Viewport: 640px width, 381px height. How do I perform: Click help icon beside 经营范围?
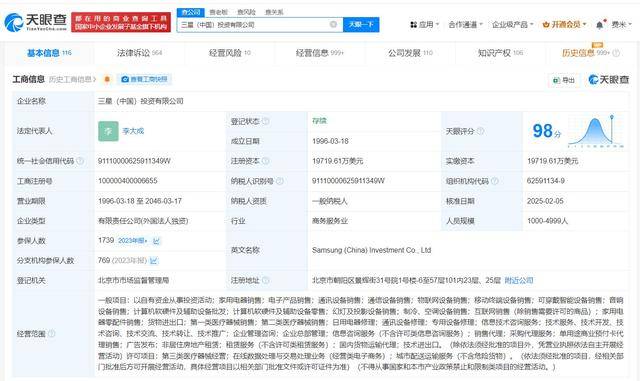51,334
